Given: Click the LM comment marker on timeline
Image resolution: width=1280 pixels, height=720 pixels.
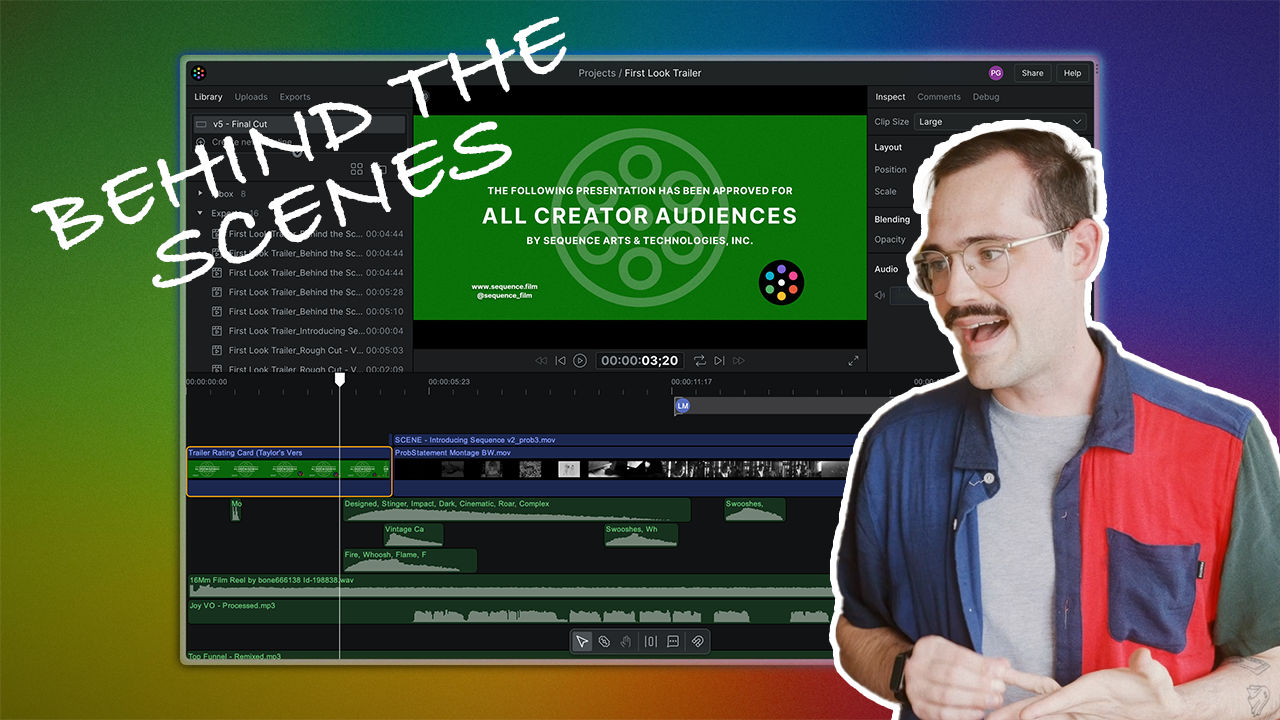Looking at the screenshot, I should pos(683,405).
